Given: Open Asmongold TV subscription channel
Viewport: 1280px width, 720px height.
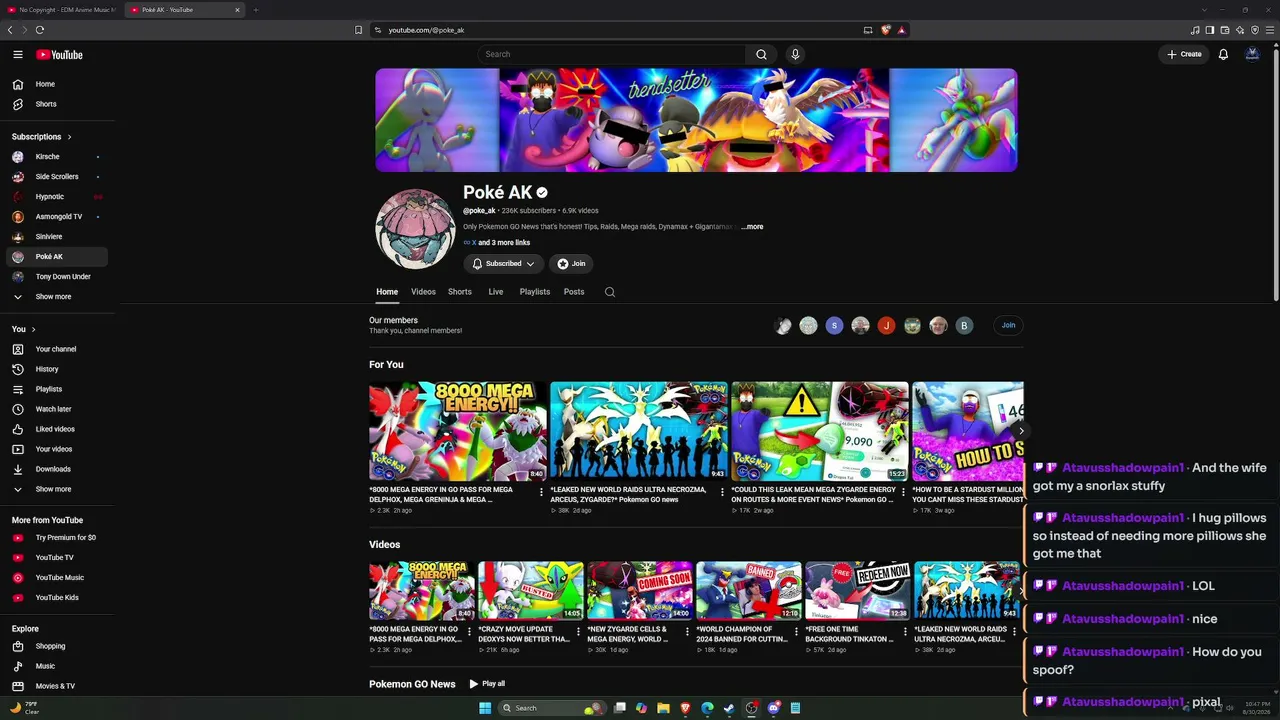Looking at the screenshot, I should [x=57, y=217].
